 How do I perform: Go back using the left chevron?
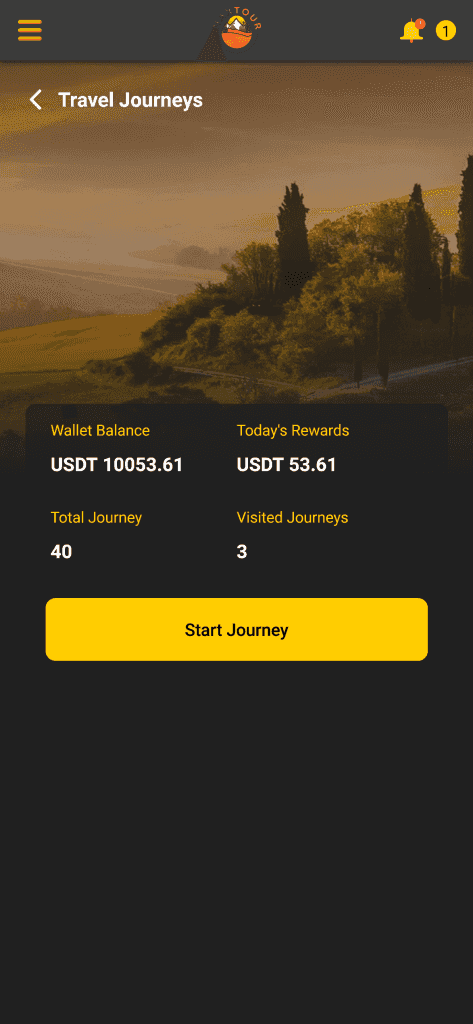pos(36,100)
